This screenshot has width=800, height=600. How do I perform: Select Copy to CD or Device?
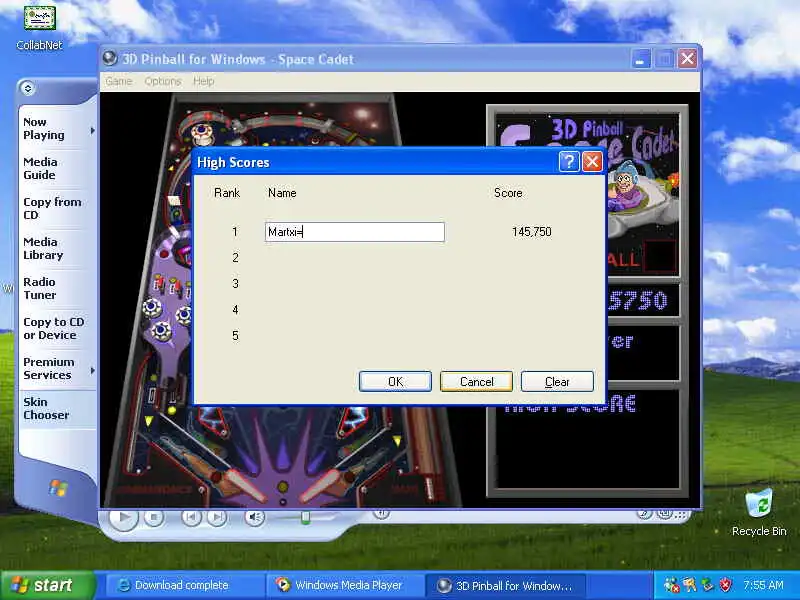pyautogui.click(x=54, y=329)
